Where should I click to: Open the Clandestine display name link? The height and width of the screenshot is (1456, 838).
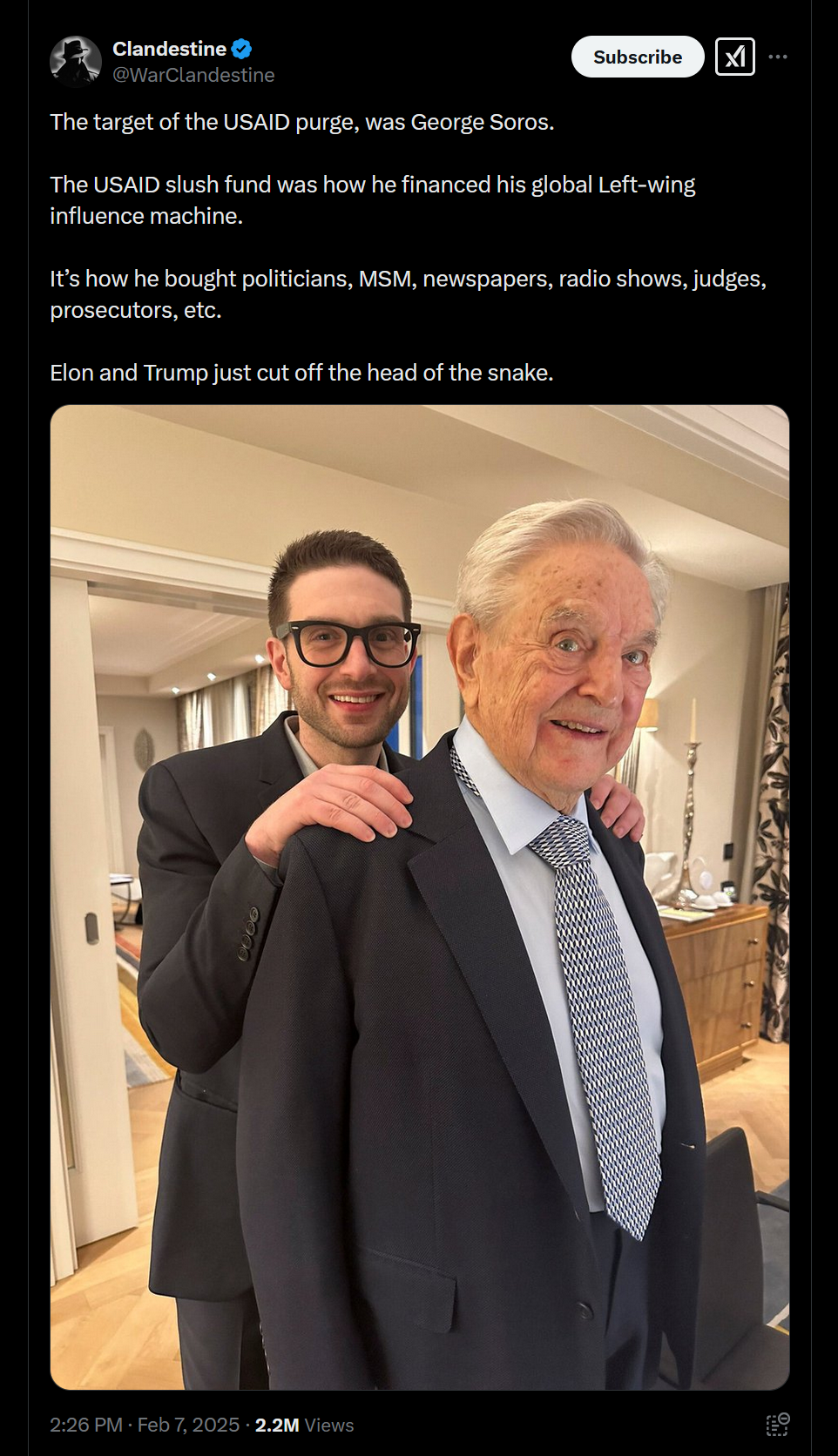point(170,49)
